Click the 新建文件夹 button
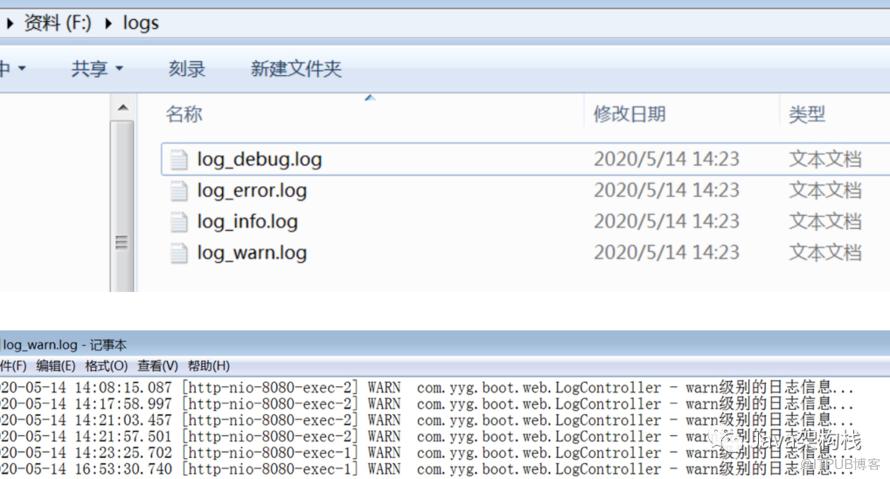Screen dimensions: 890x479 296,69
